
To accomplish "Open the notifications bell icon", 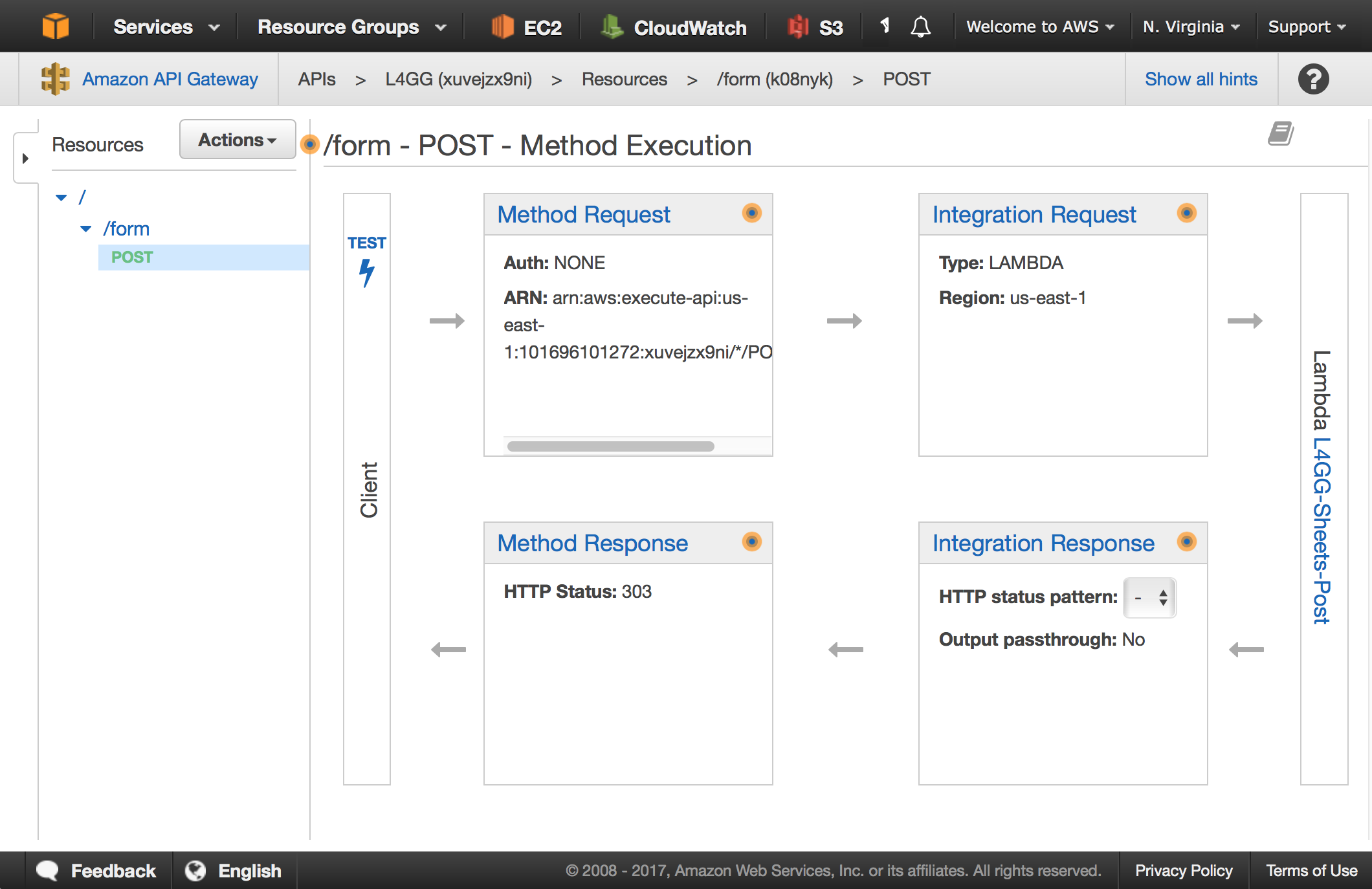I will pos(920,27).
